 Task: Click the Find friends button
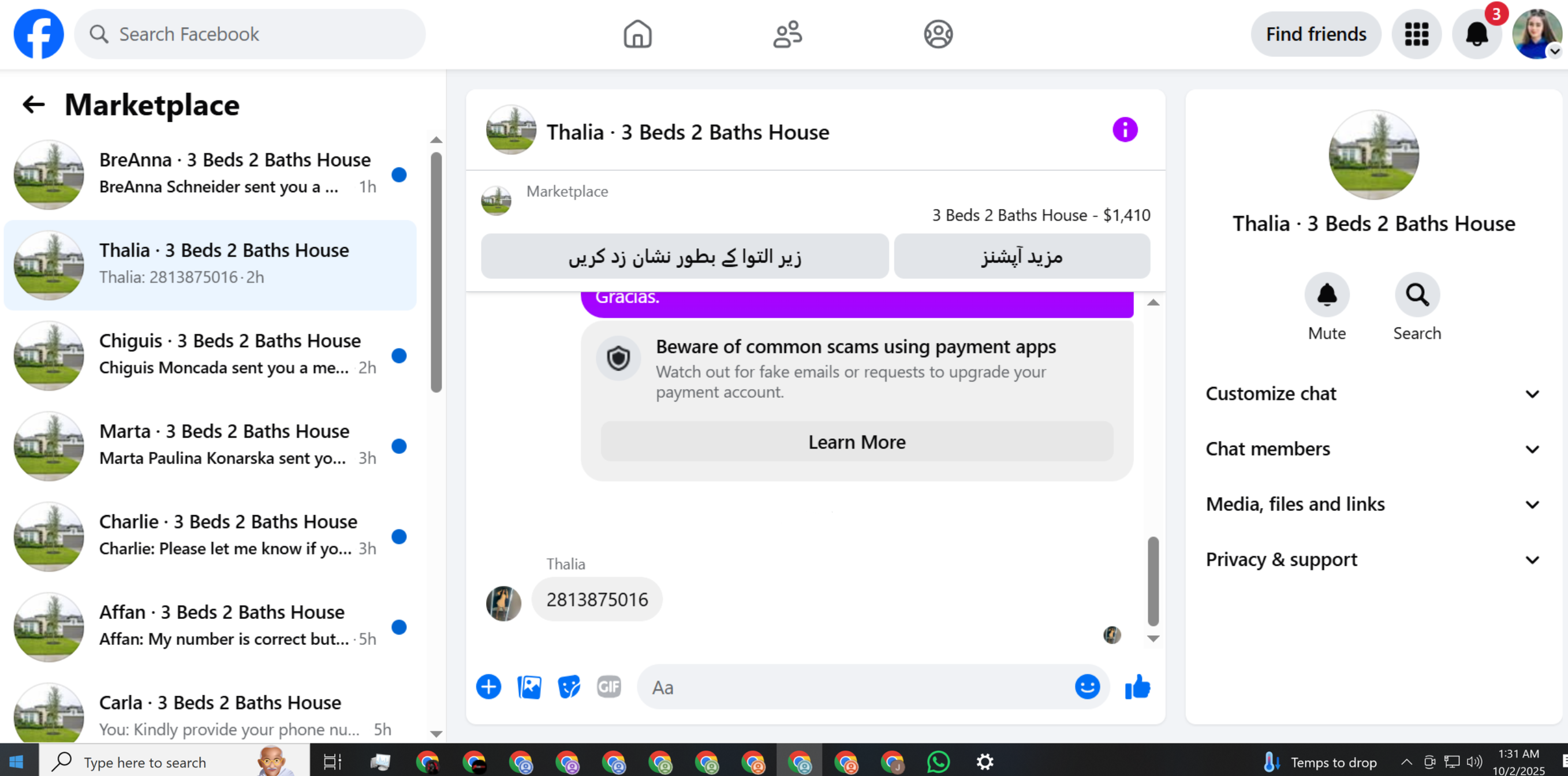1315,34
